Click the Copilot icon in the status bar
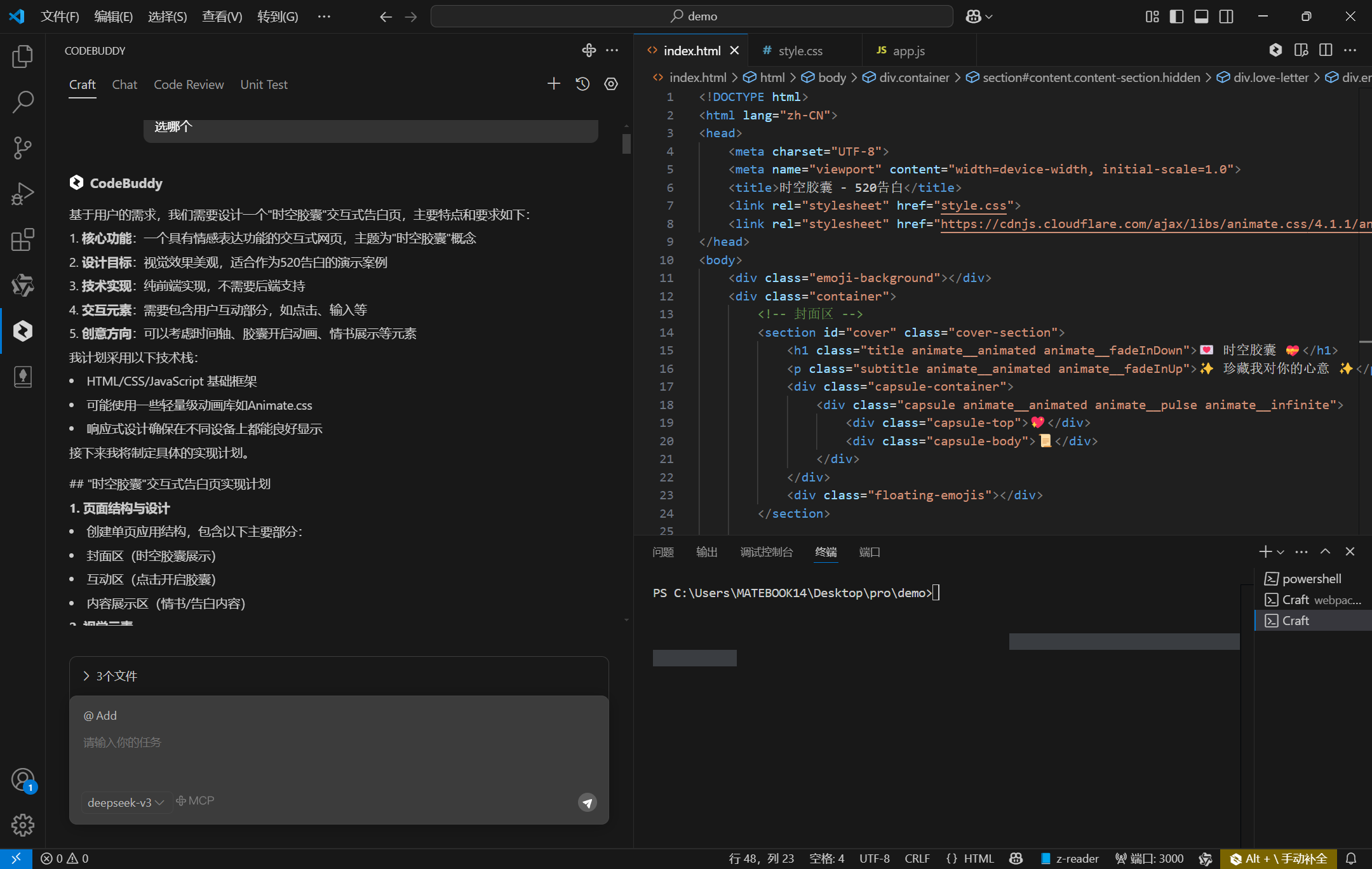The height and width of the screenshot is (869, 1372). [x=1015, y=858]
